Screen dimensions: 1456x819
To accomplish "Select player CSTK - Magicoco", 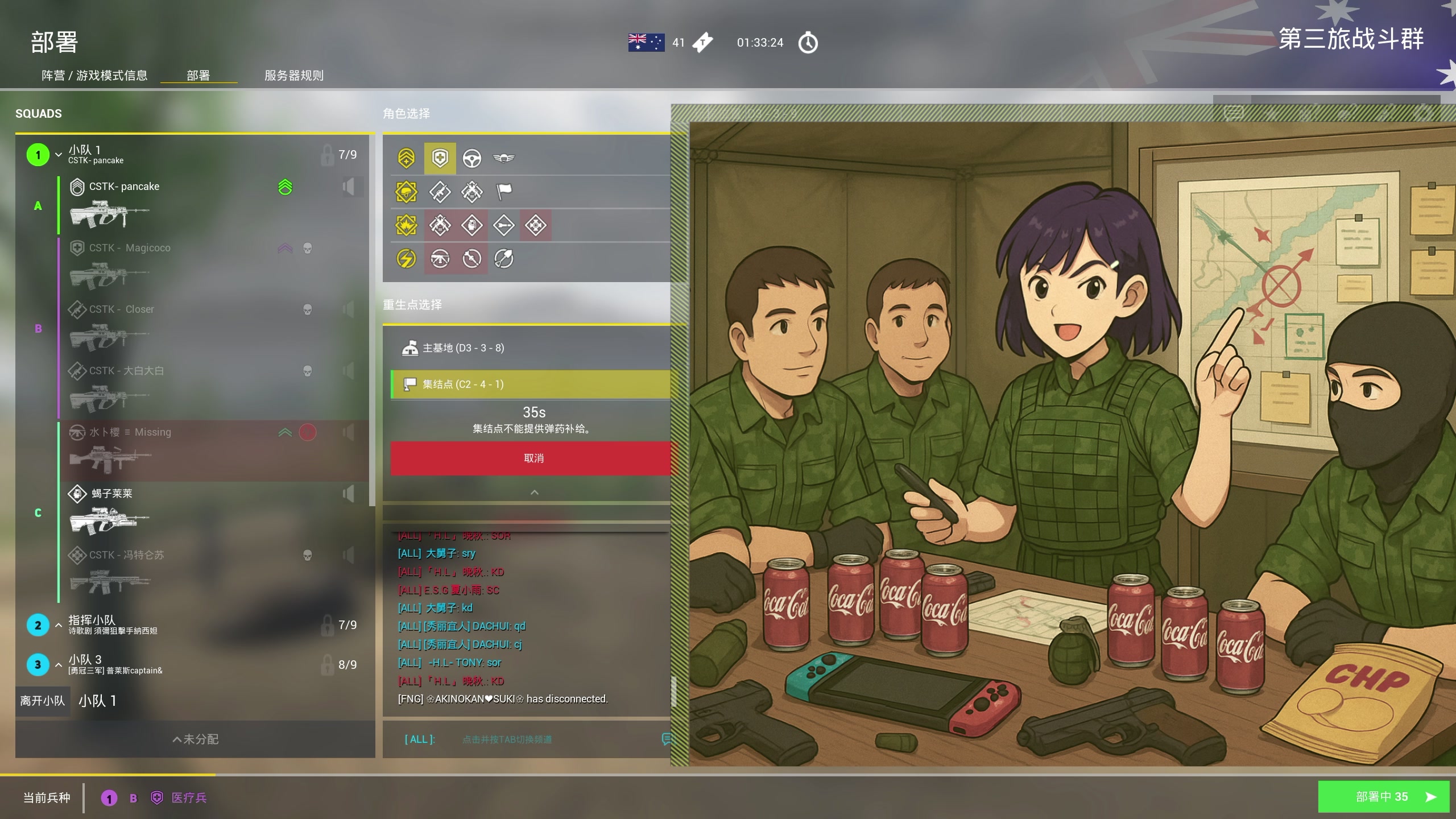I will (x=130, y=248).
